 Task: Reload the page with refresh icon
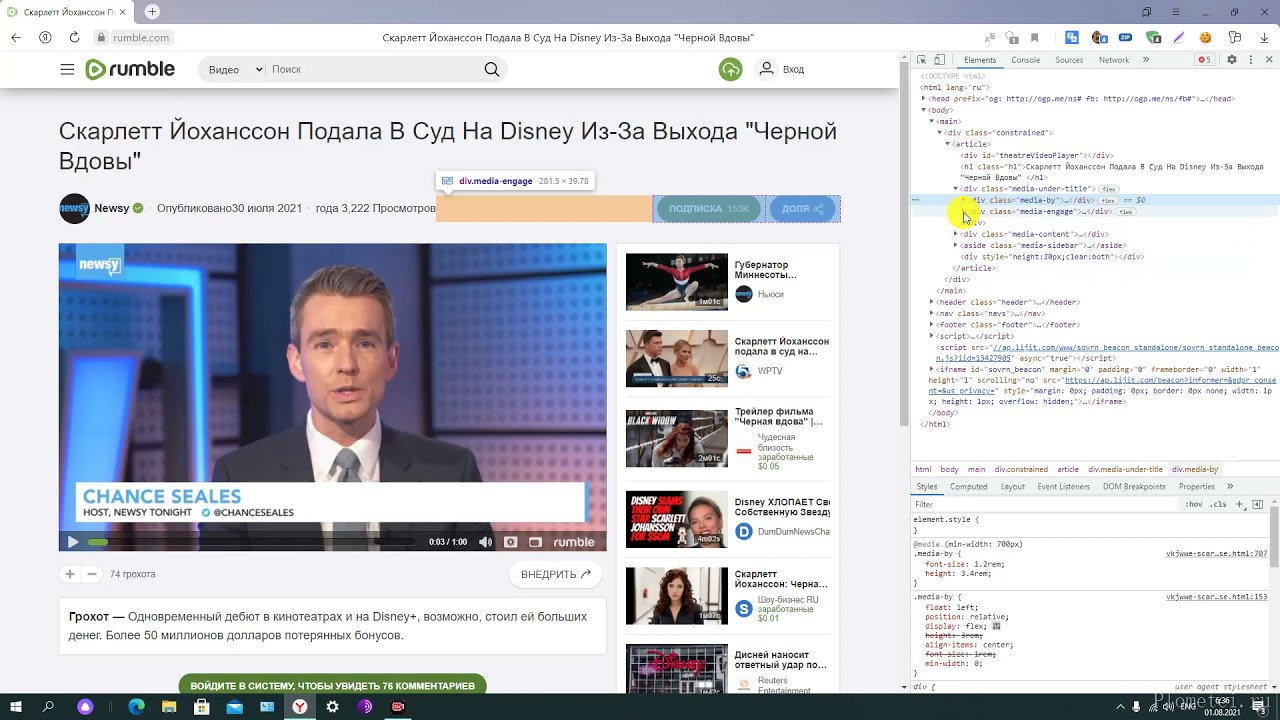(74, 37)
